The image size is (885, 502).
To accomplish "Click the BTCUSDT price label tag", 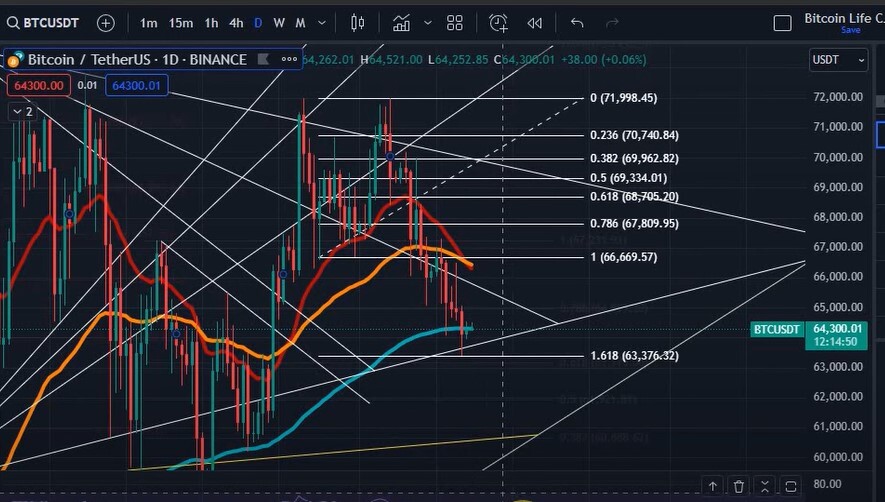I will coord(777,329).
